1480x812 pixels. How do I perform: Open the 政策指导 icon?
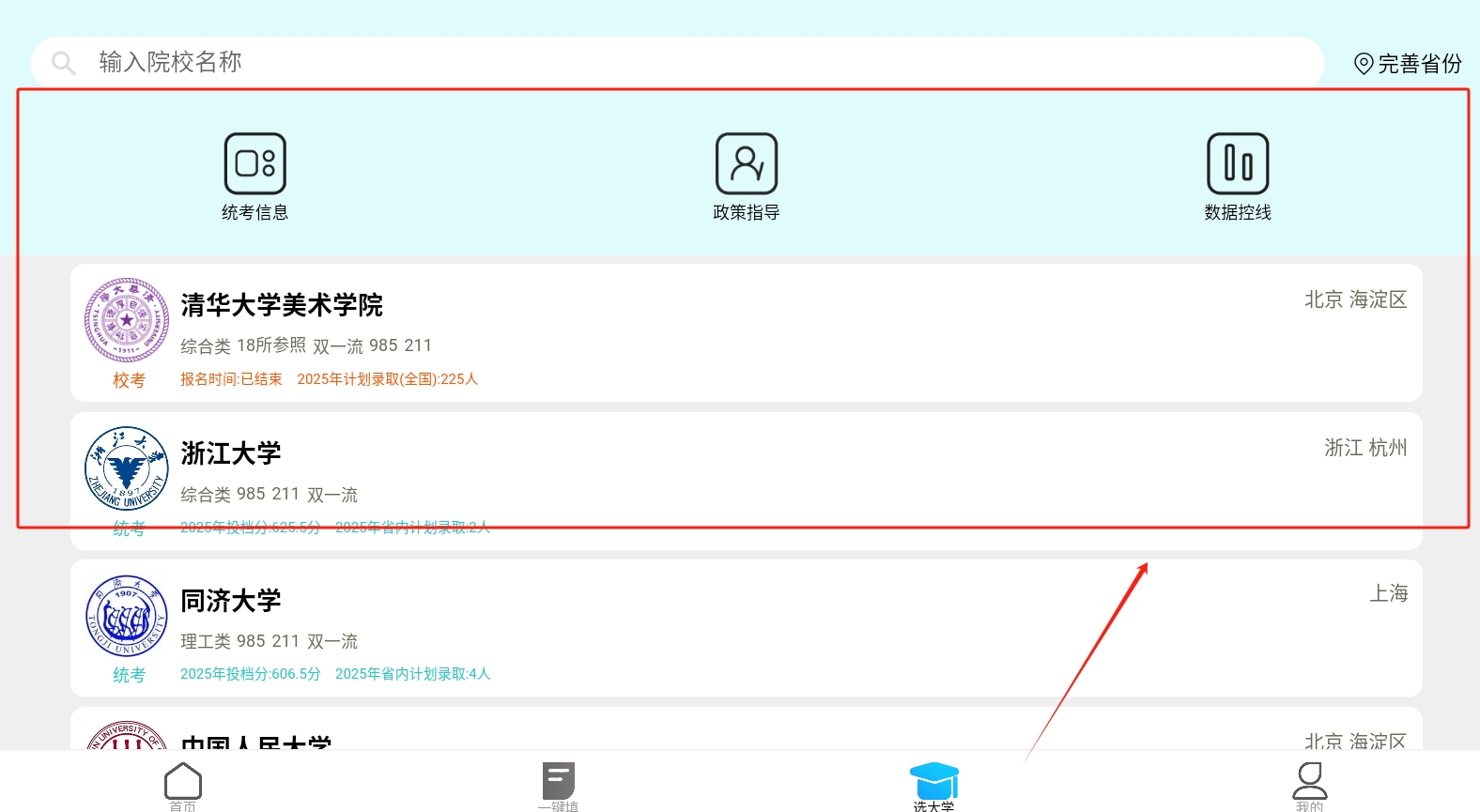tap(747, 164)
